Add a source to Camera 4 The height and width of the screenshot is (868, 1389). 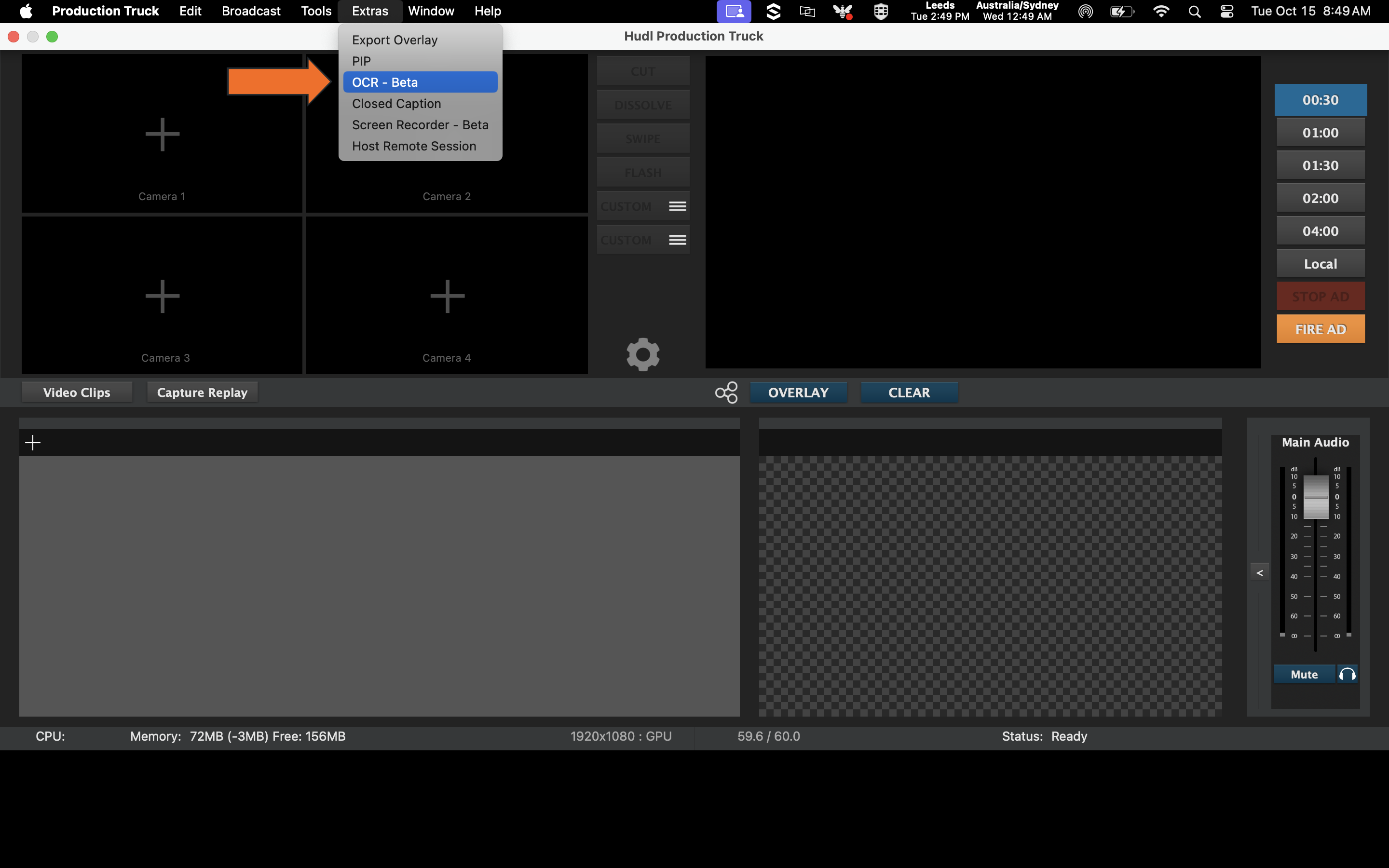(x=447, y=296)
